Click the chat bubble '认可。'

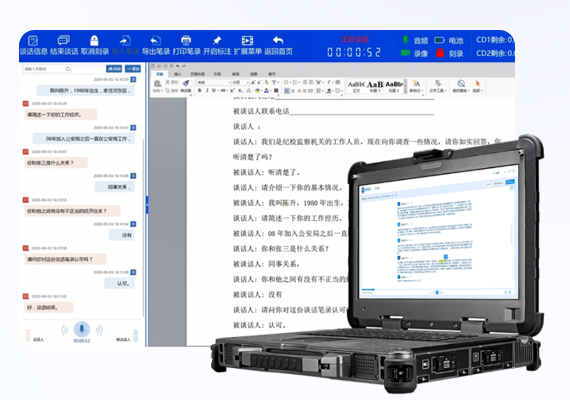pos(120,283)
